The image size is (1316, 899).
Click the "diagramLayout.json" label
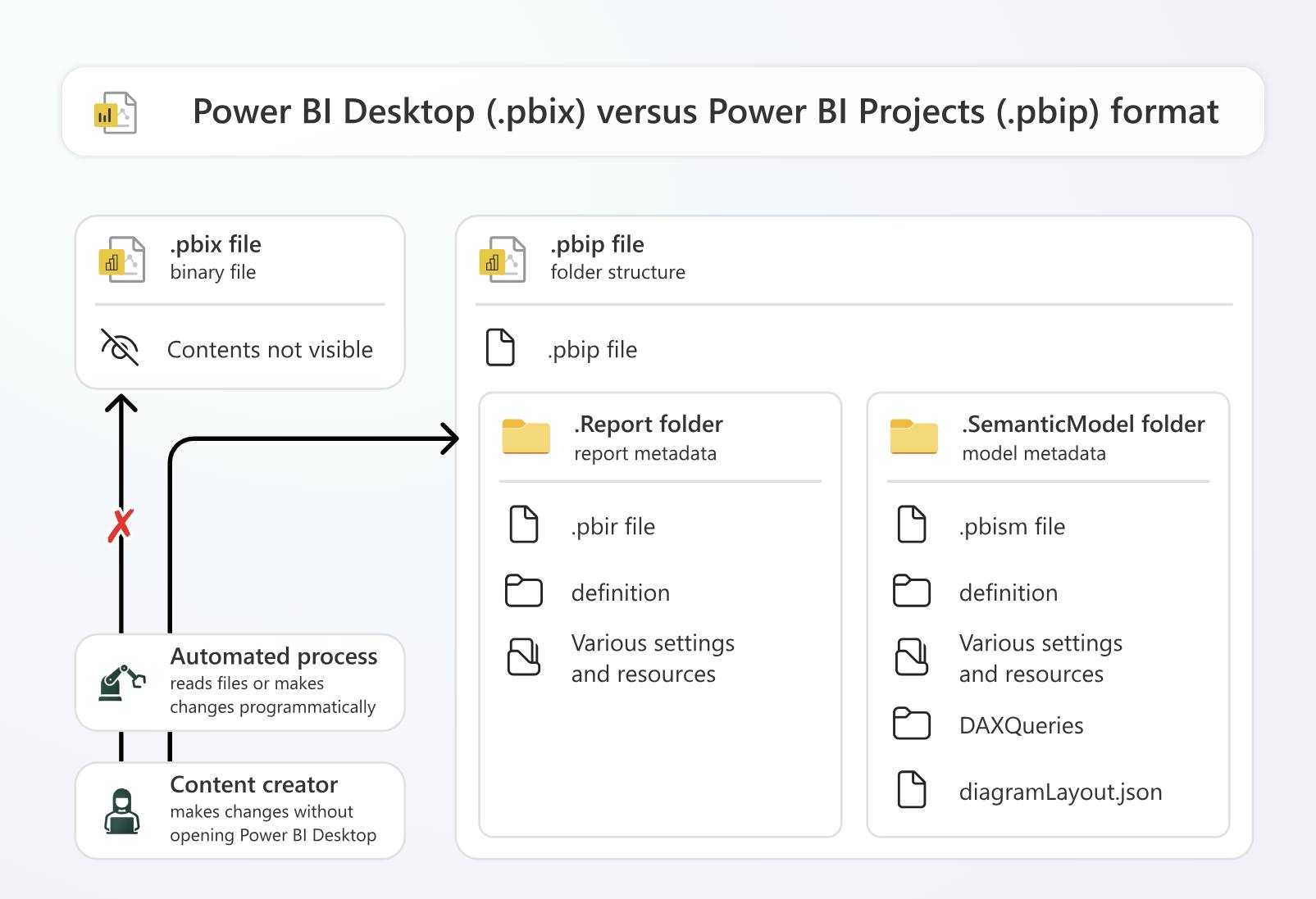[x=1061, y=792]
